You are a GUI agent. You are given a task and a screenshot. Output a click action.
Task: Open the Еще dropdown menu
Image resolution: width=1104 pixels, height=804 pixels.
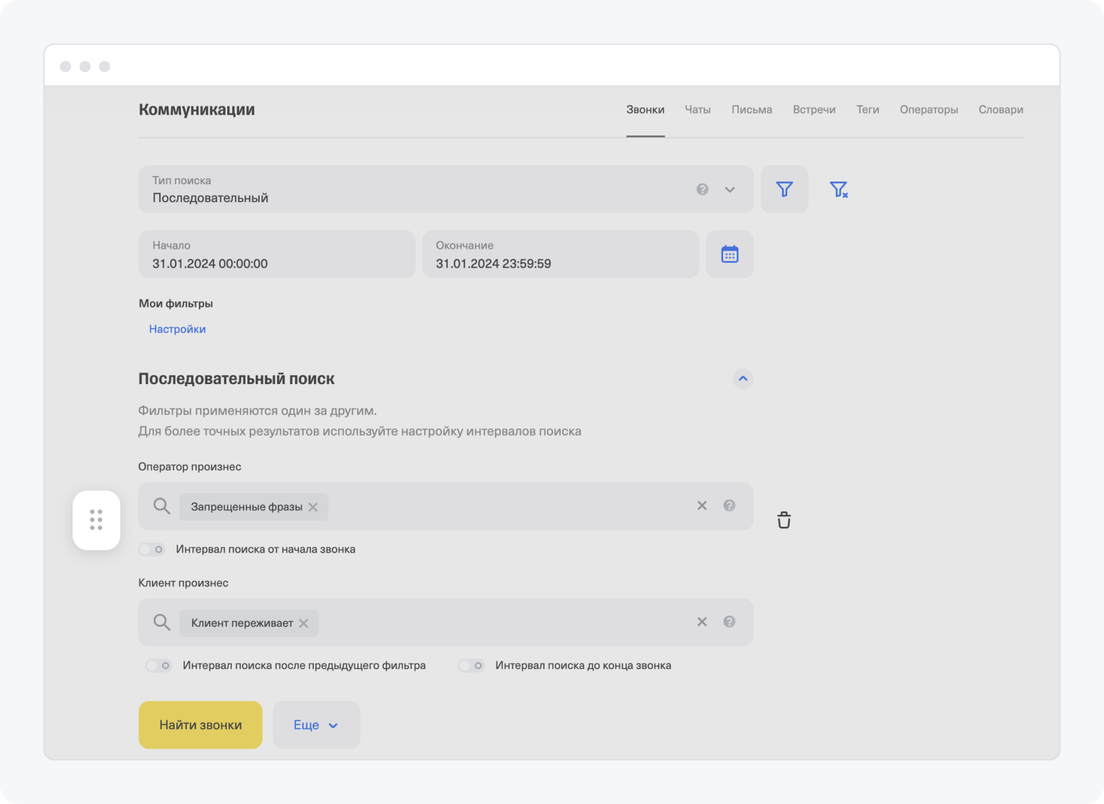point(316,724)
